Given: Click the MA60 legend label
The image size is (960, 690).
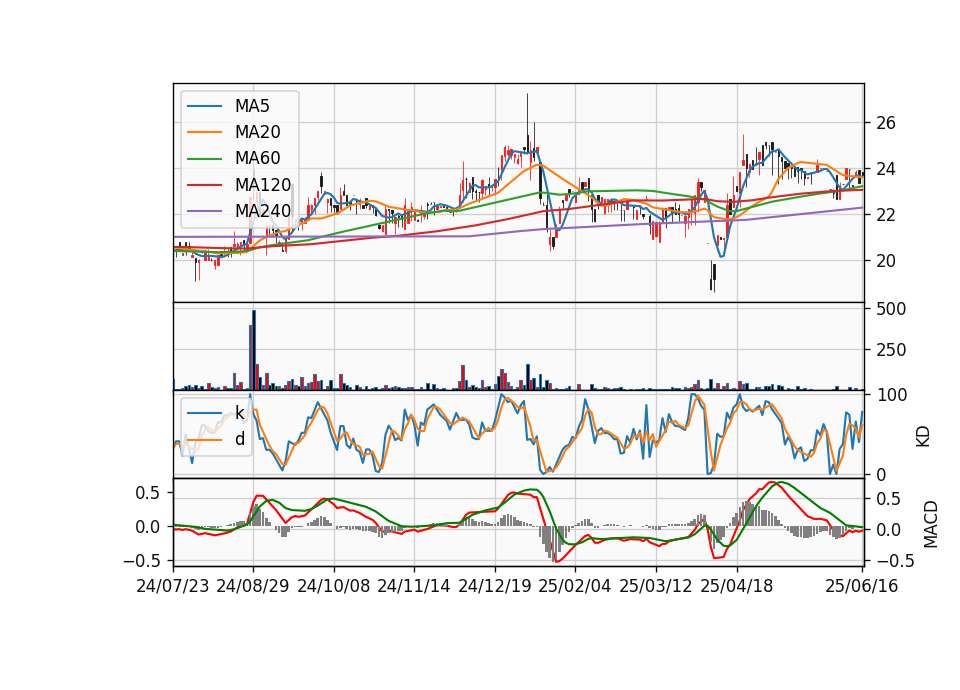Looking at the screenshot, I should (x=258, y=158).
